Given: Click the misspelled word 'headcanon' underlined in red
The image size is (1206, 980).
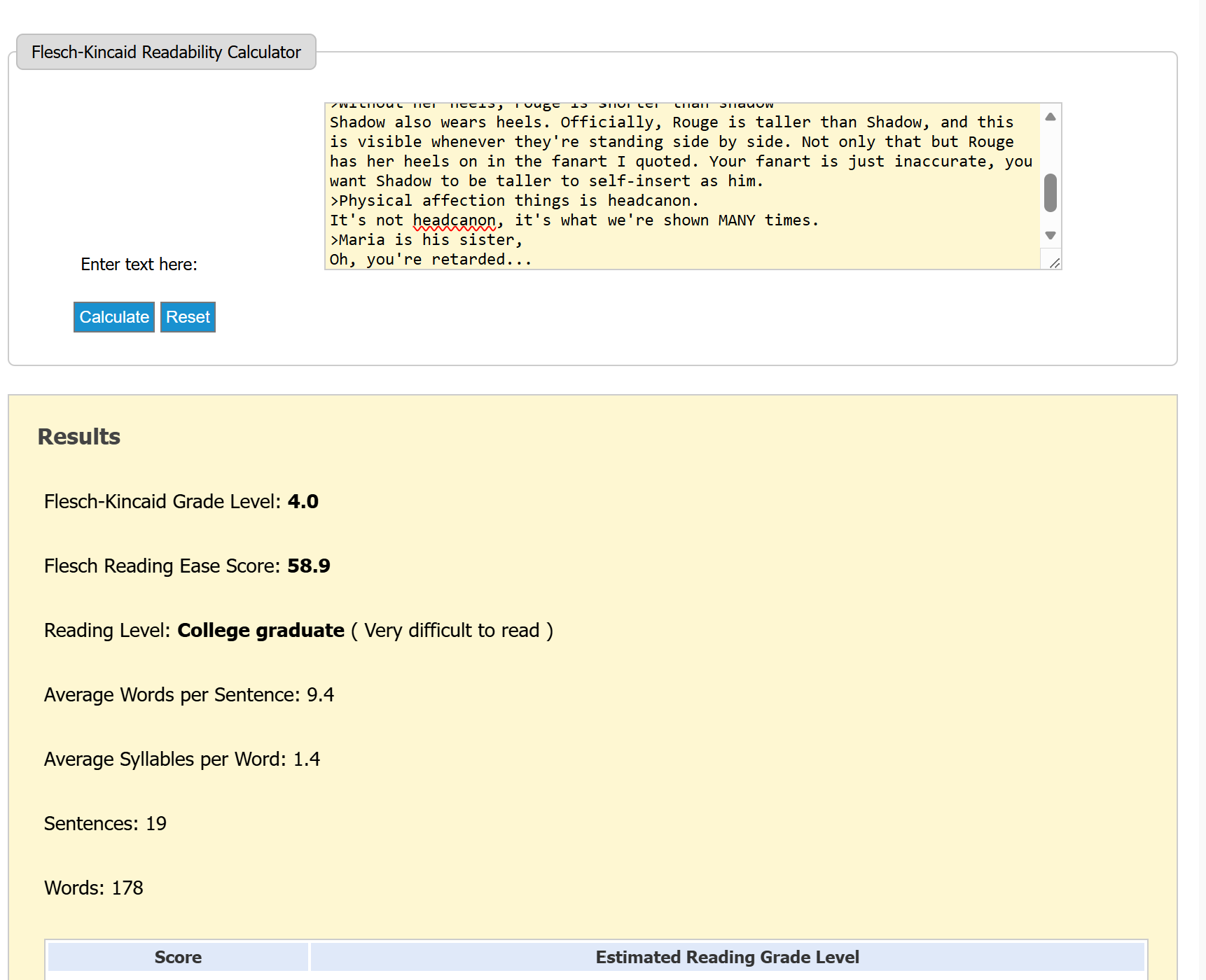Looking at the screenshot, I should coord(455,220).
